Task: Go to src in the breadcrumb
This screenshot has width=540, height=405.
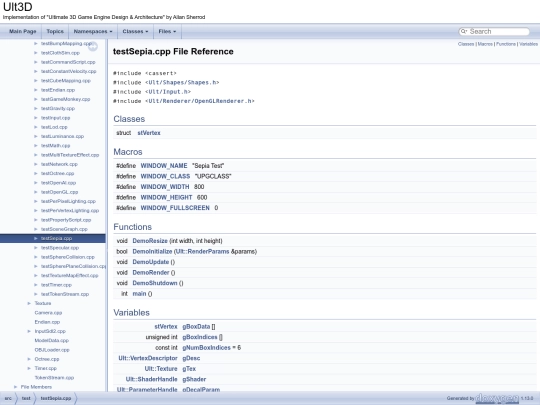Action: (x=8, y=398)
